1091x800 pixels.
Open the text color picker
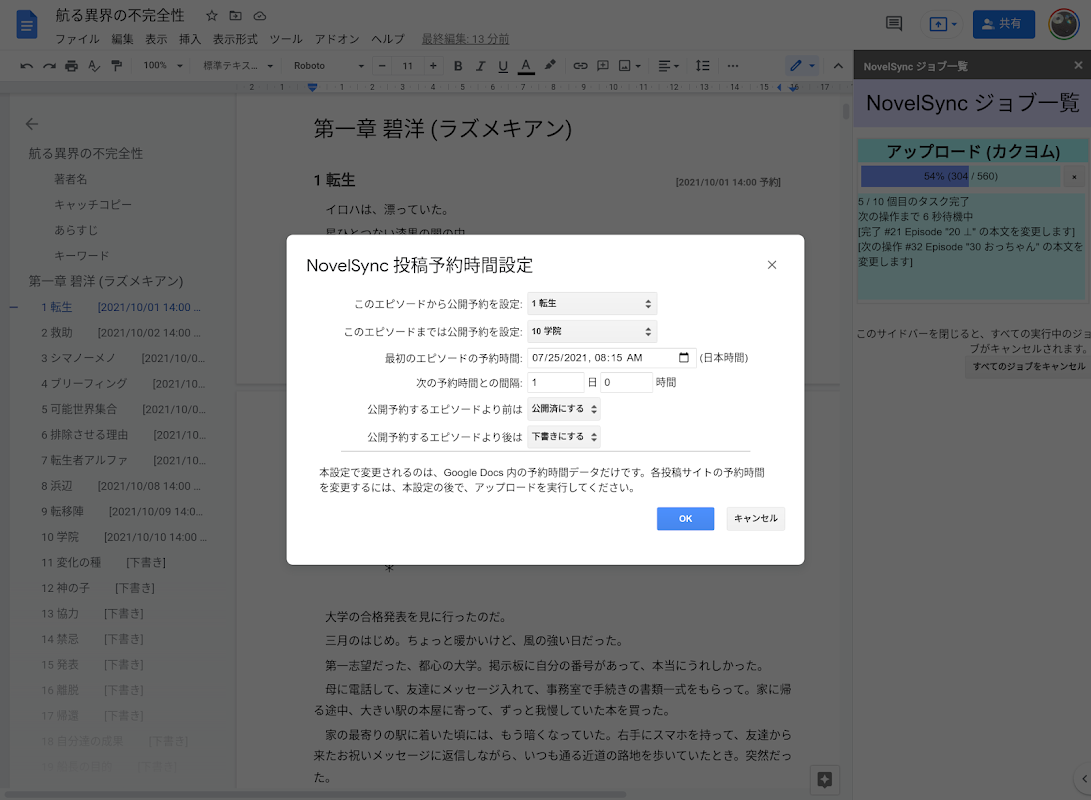[x=526, y=66]
